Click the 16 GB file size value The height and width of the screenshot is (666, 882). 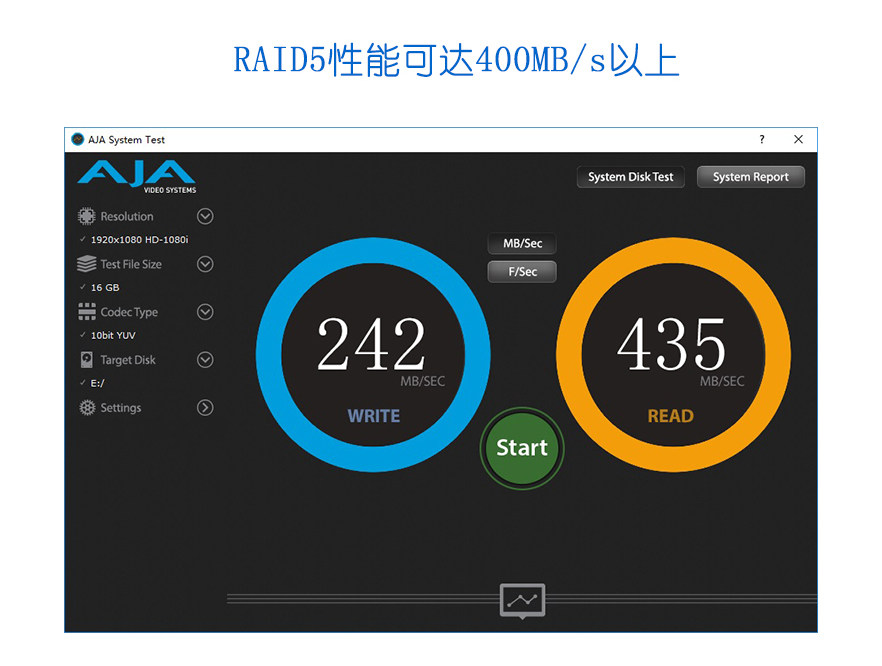pos(105,287)
